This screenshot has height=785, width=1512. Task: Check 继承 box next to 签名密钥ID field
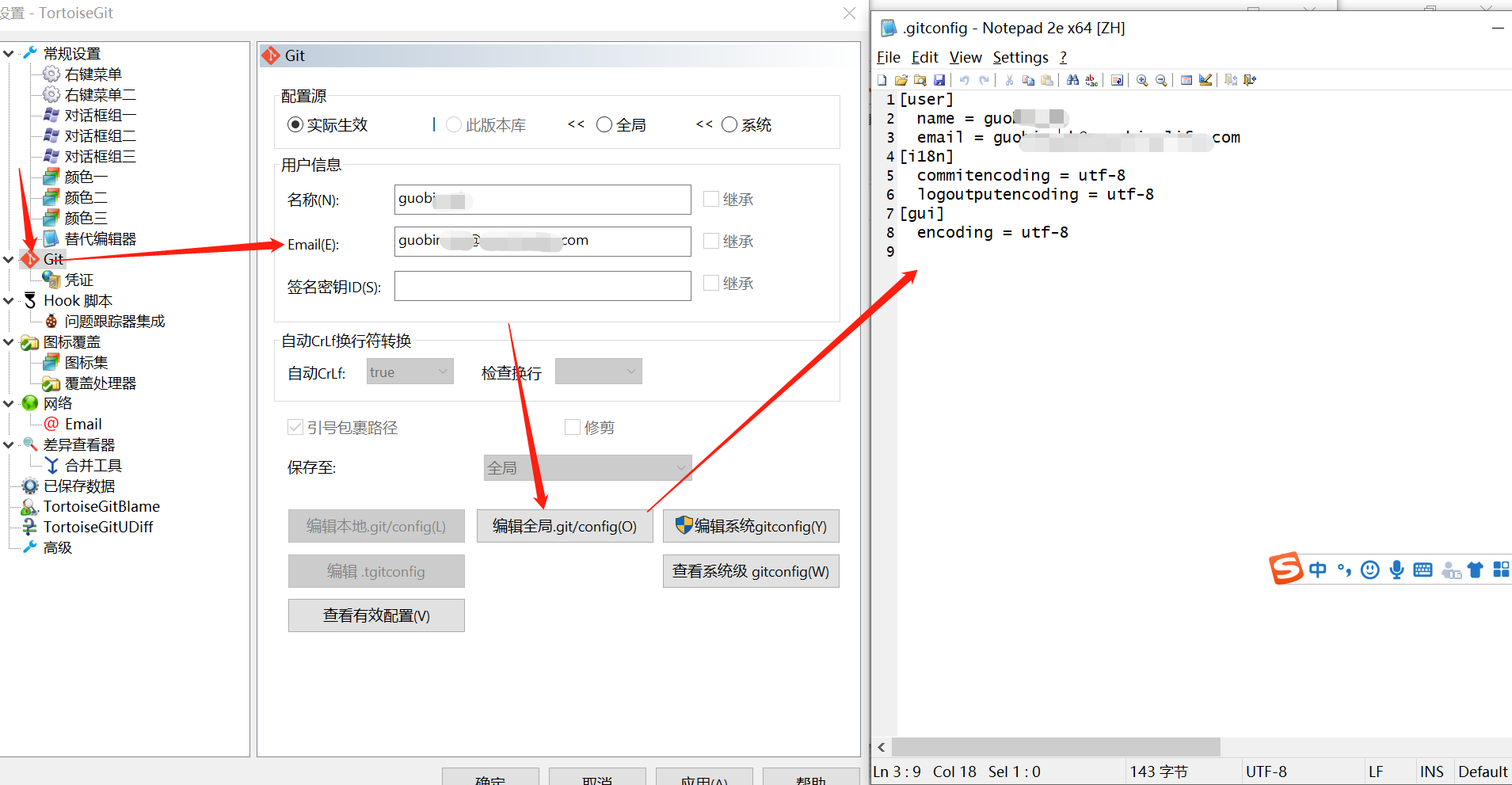click(711, 283)
